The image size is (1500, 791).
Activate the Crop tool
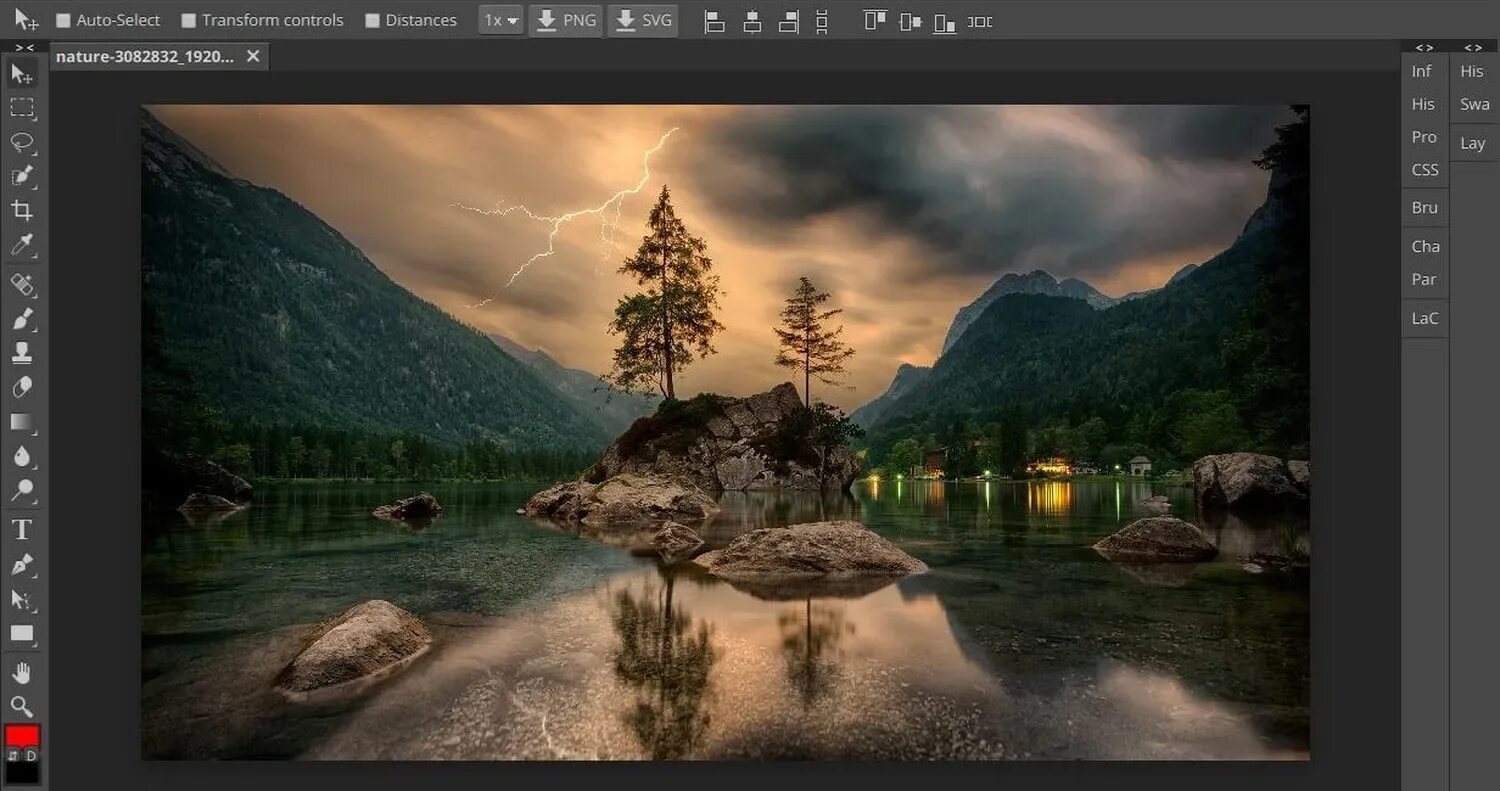pos(22,210)
